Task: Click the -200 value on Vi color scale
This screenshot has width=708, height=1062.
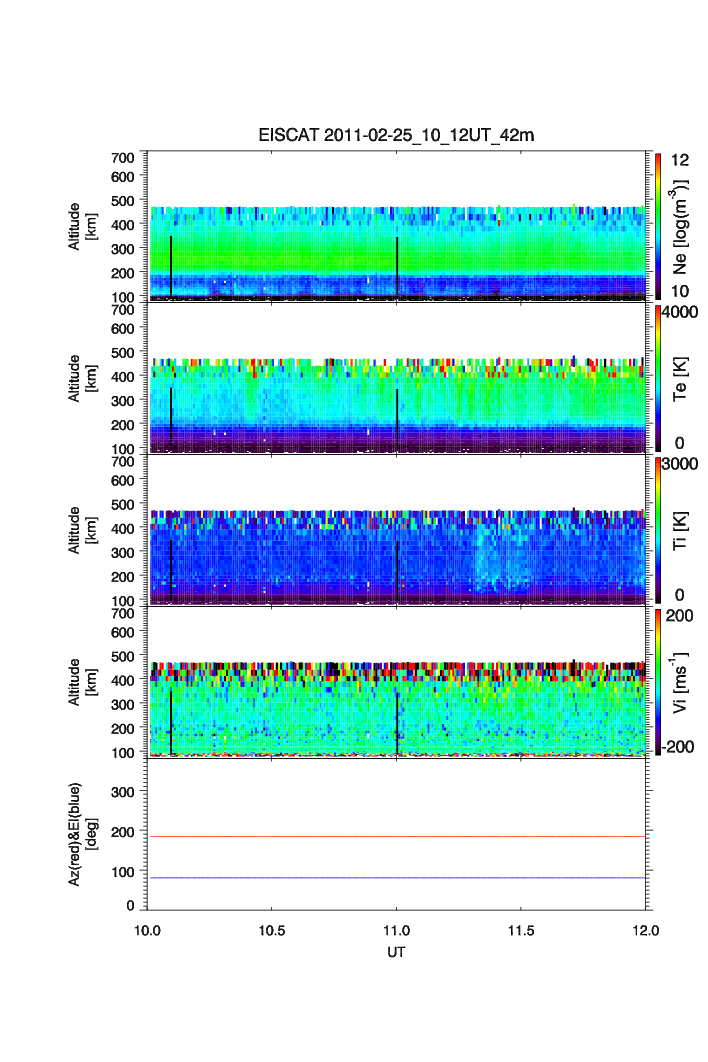Action: 678,746
